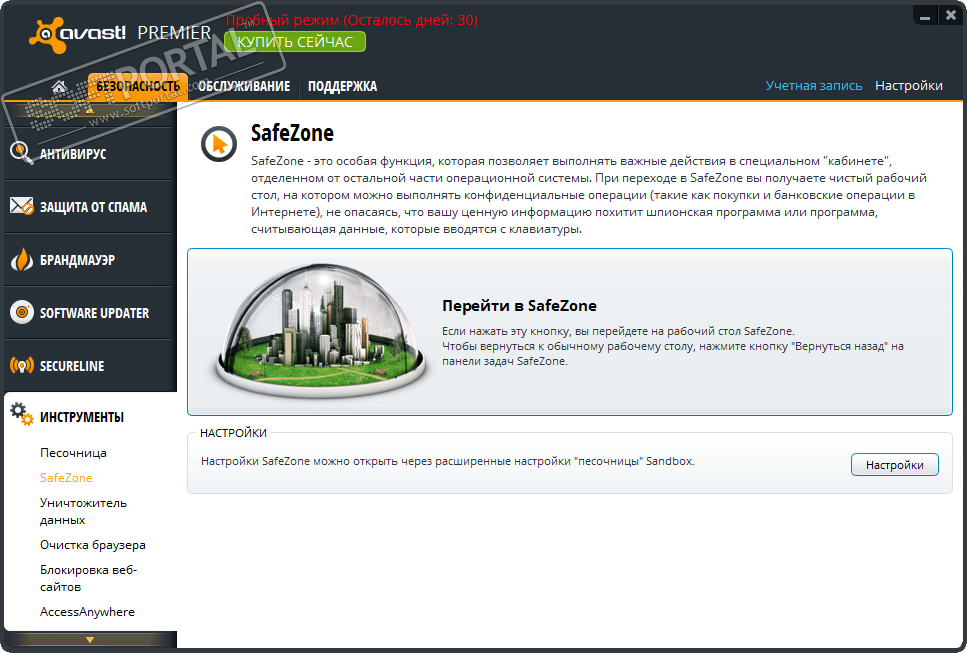Collapse the Инструменты section header
The image size is (967, 653).
point(90,417)
